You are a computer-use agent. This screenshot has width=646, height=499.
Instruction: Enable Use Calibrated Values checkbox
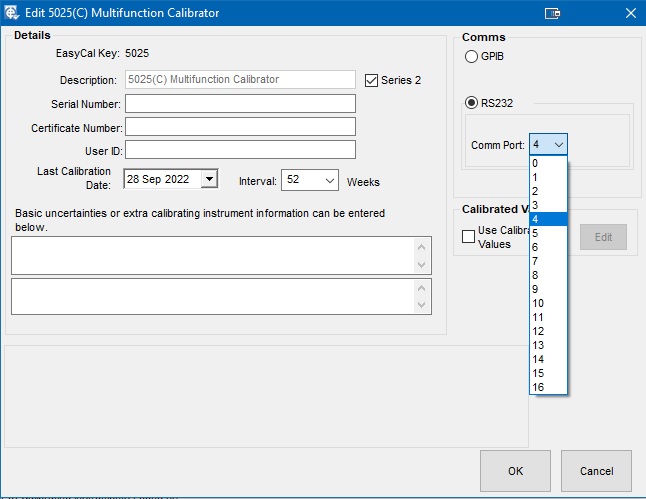pyautogui.click(x=468, y=236)
